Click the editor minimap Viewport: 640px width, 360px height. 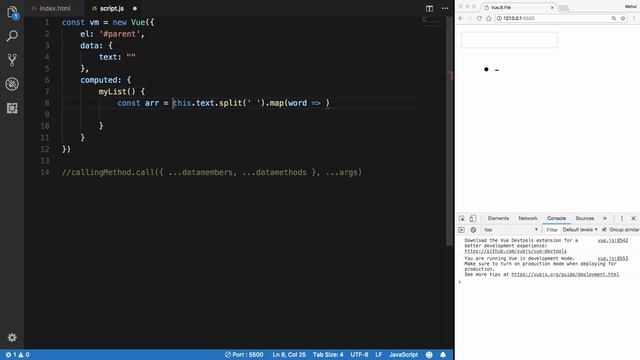pyautogui.click(x=431, y=21)
